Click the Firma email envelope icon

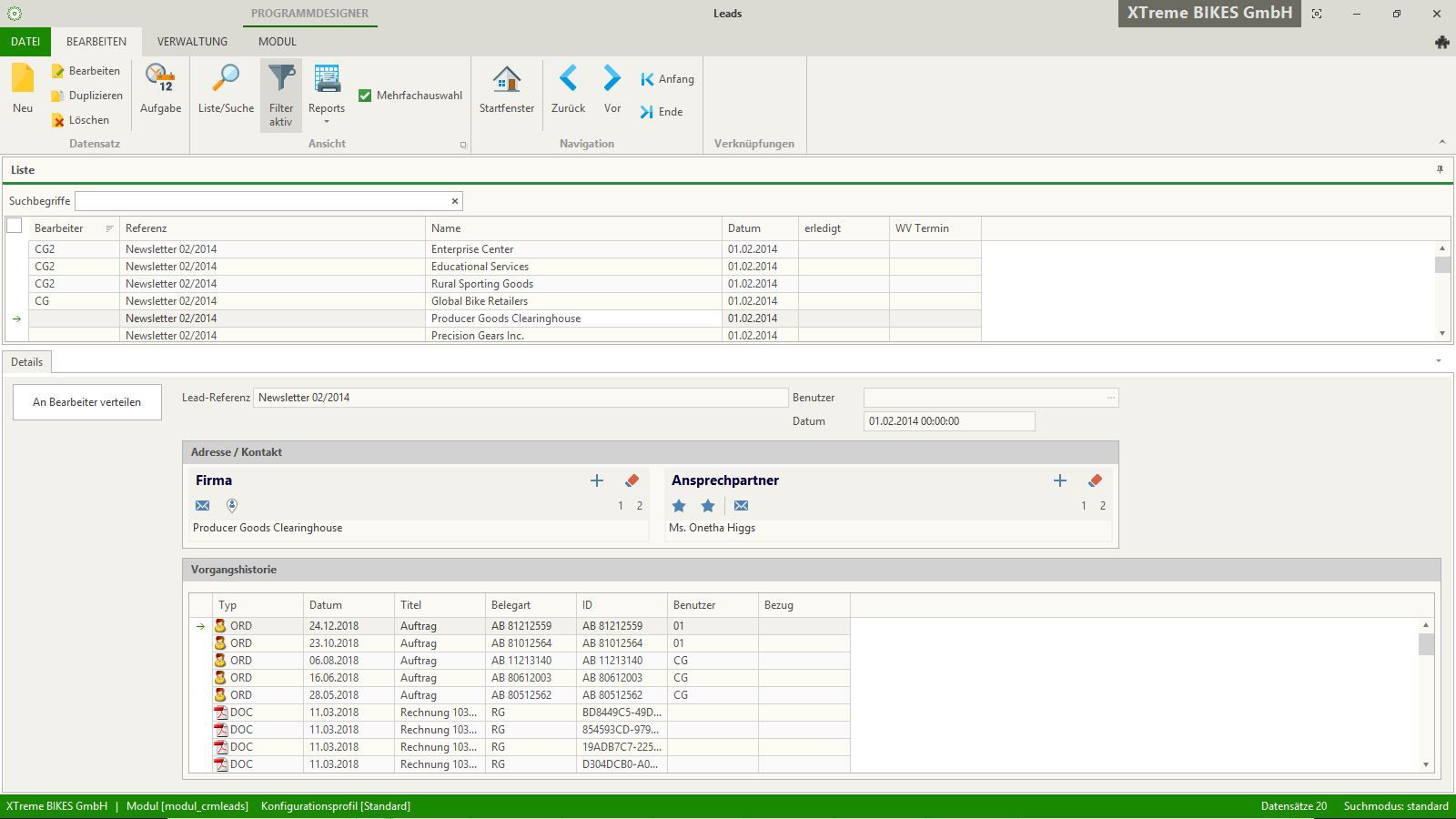click(x=203, y=506)
